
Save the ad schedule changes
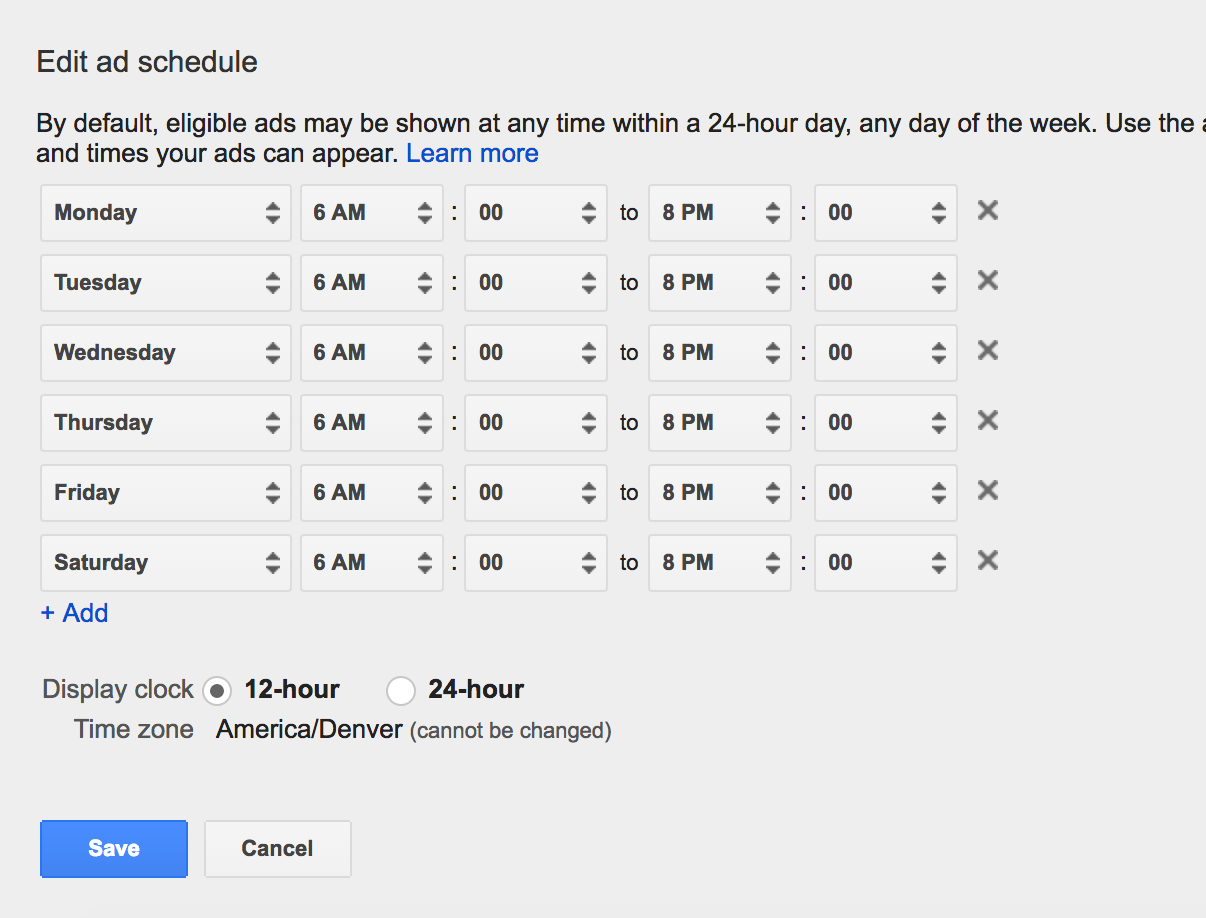(113, 848)
